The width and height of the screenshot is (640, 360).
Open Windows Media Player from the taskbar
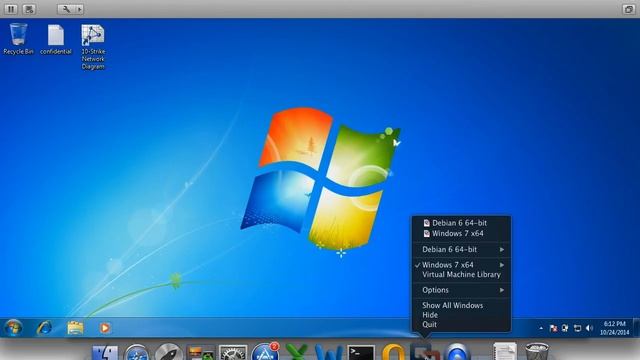105,328
